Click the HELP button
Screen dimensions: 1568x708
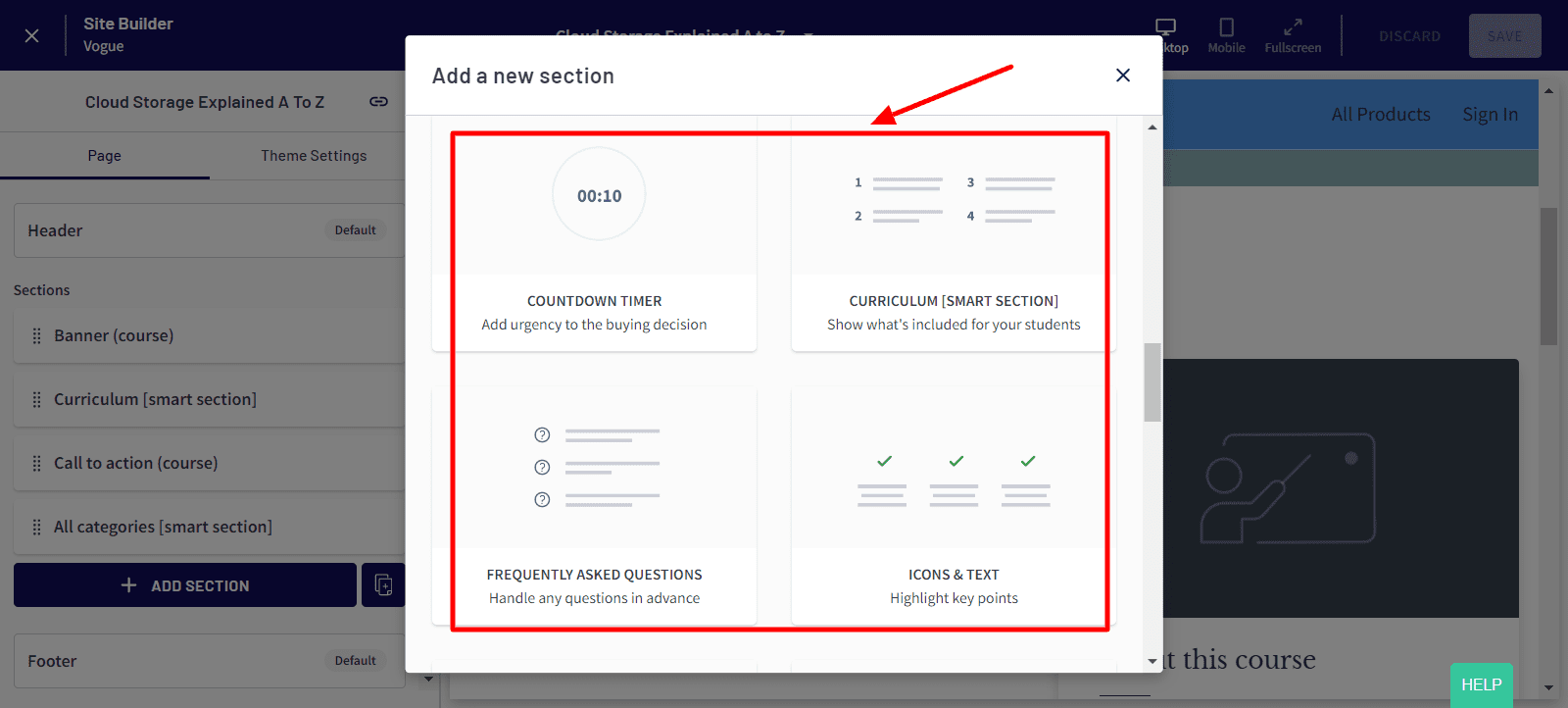click(x=1481, y=684)
